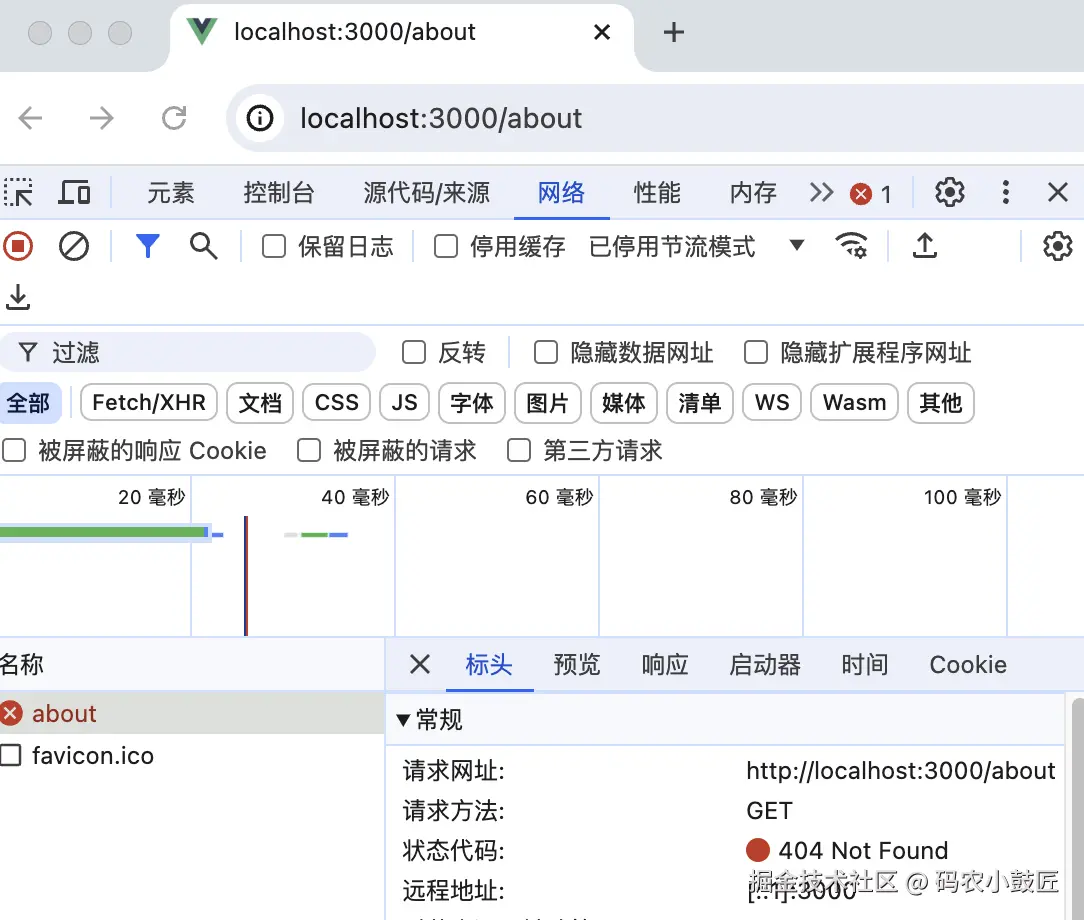Filter requests by 文档
Image resolution: width=1084 pixels, height=920 pixels.
point(260,402)
